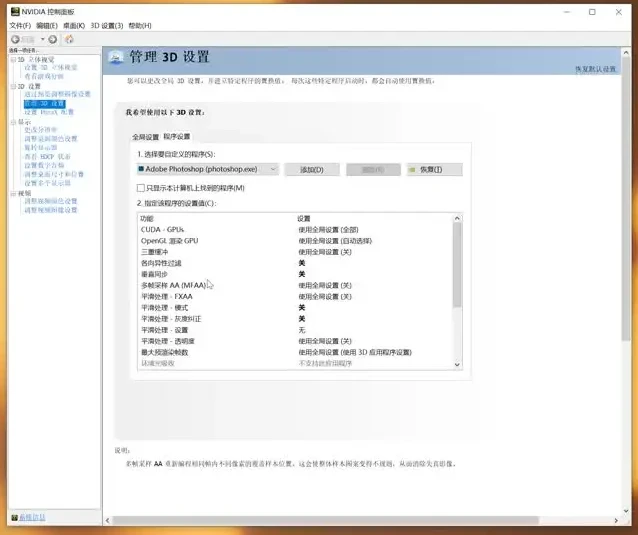Select 更改分辨率 in the sidebar tree

point(41,130)
